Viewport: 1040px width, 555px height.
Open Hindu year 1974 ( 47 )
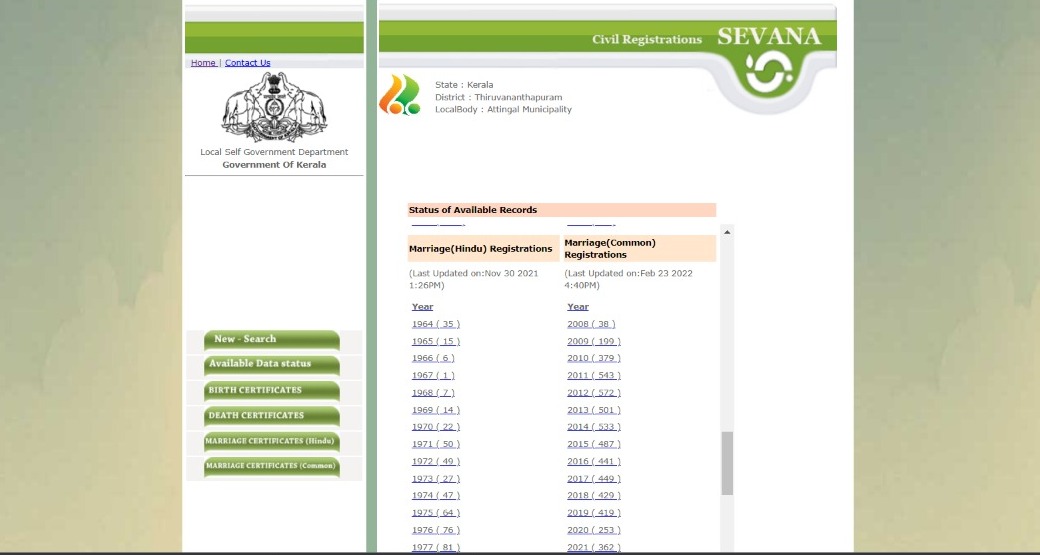(x=436, y=495)
